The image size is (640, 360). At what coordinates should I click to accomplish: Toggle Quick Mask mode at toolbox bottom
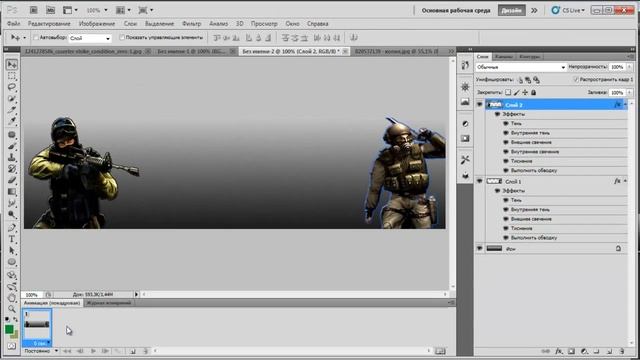[12, 346]
